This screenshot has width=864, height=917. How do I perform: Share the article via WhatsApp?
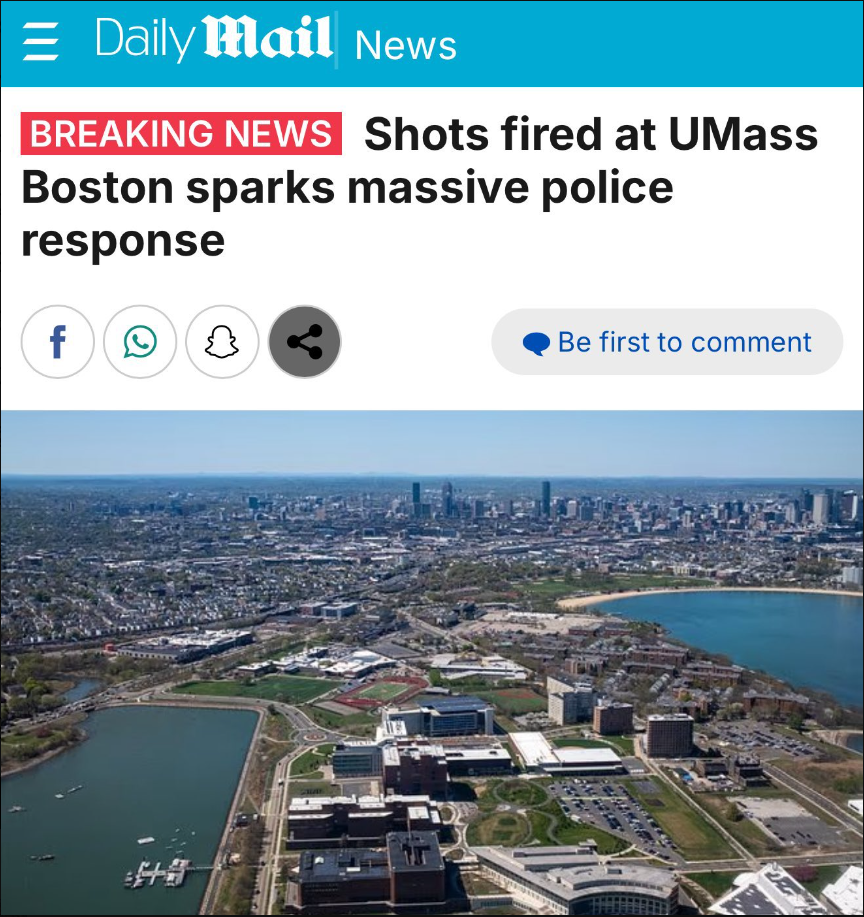[140, 342]
